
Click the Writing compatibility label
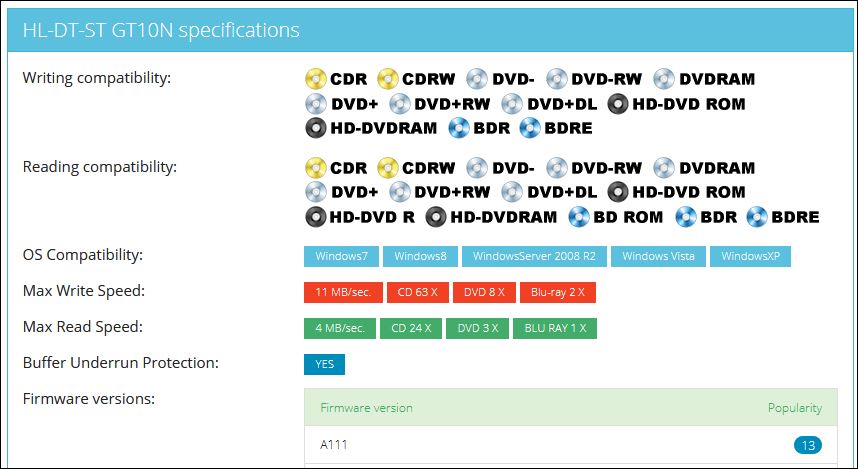click(96, 78)
